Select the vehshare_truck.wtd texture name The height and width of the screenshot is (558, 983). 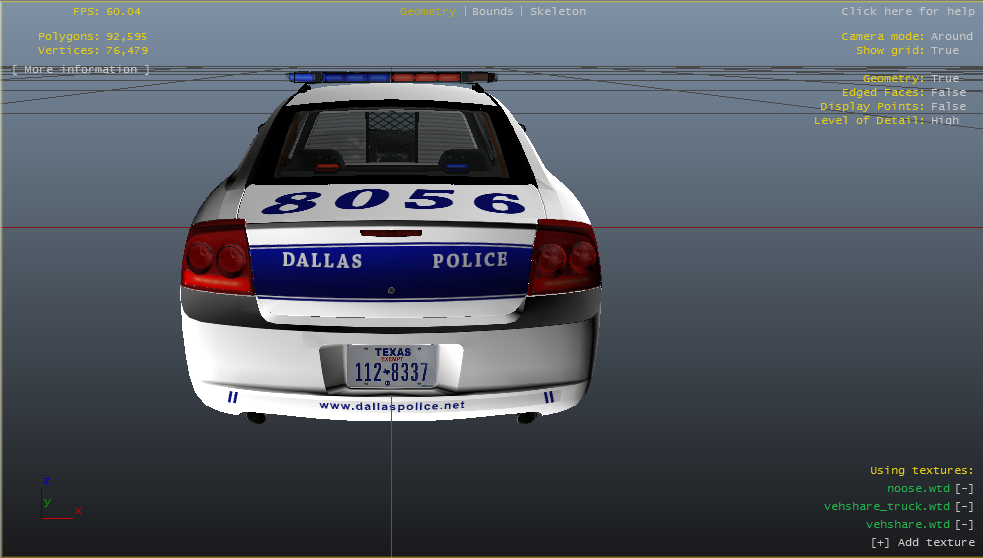click(886, 506)
